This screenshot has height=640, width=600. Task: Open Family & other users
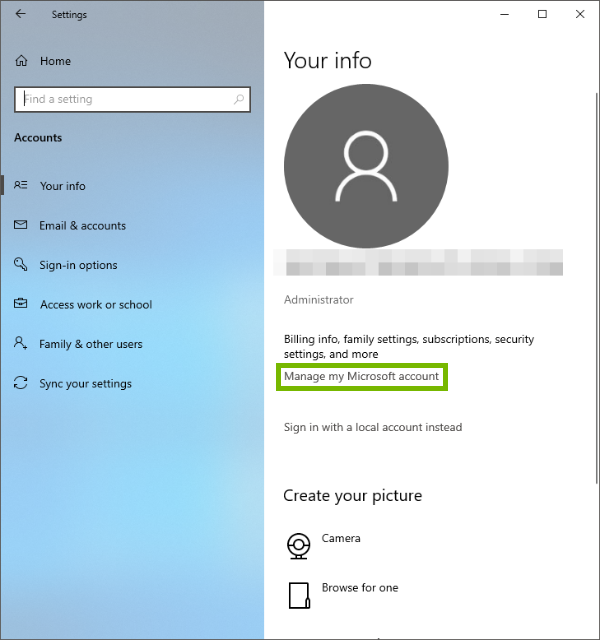[91, 344]
